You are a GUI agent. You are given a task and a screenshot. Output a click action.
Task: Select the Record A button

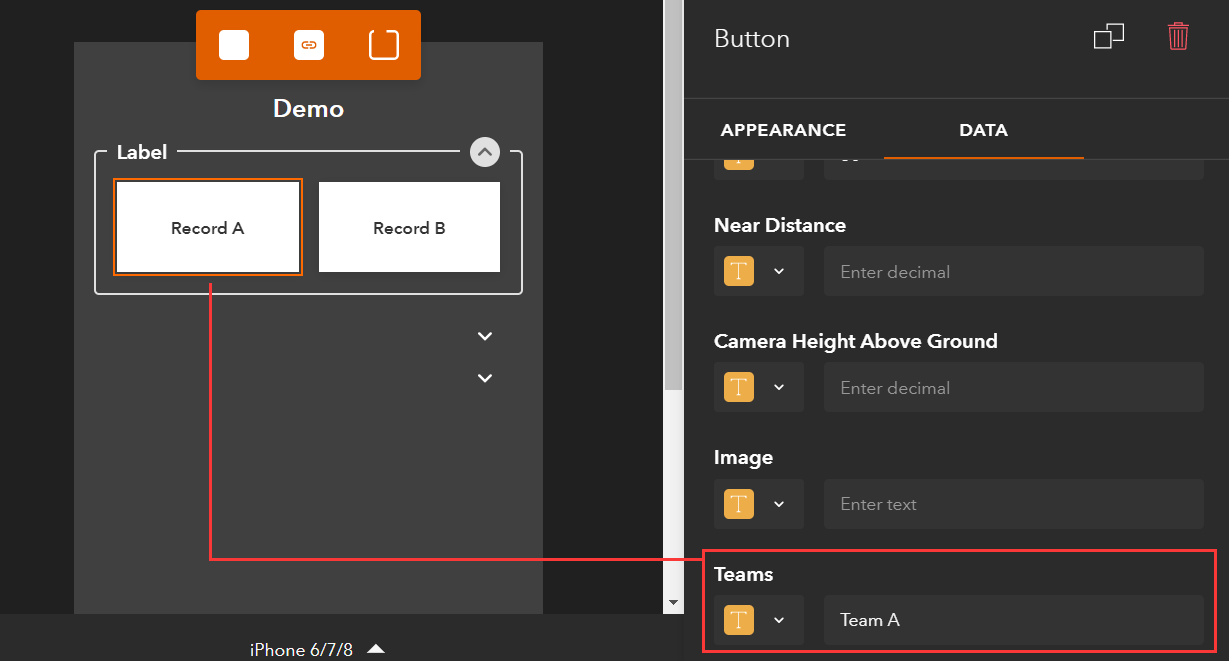pyautogui.click(x=207, y=227)
